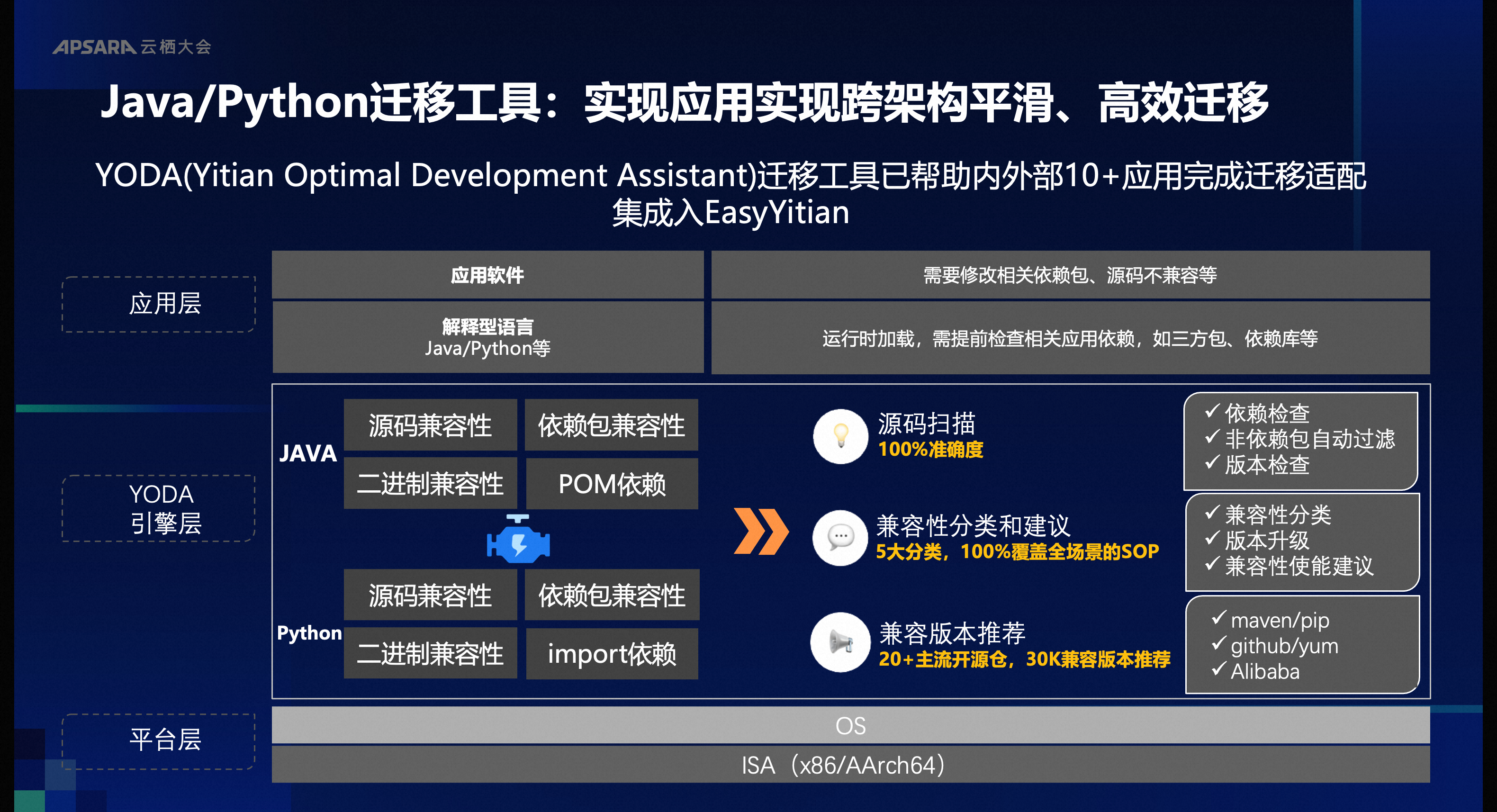Click the 兼容性使能建议 list item
1497x812 pixels.
pos(1299,566)
